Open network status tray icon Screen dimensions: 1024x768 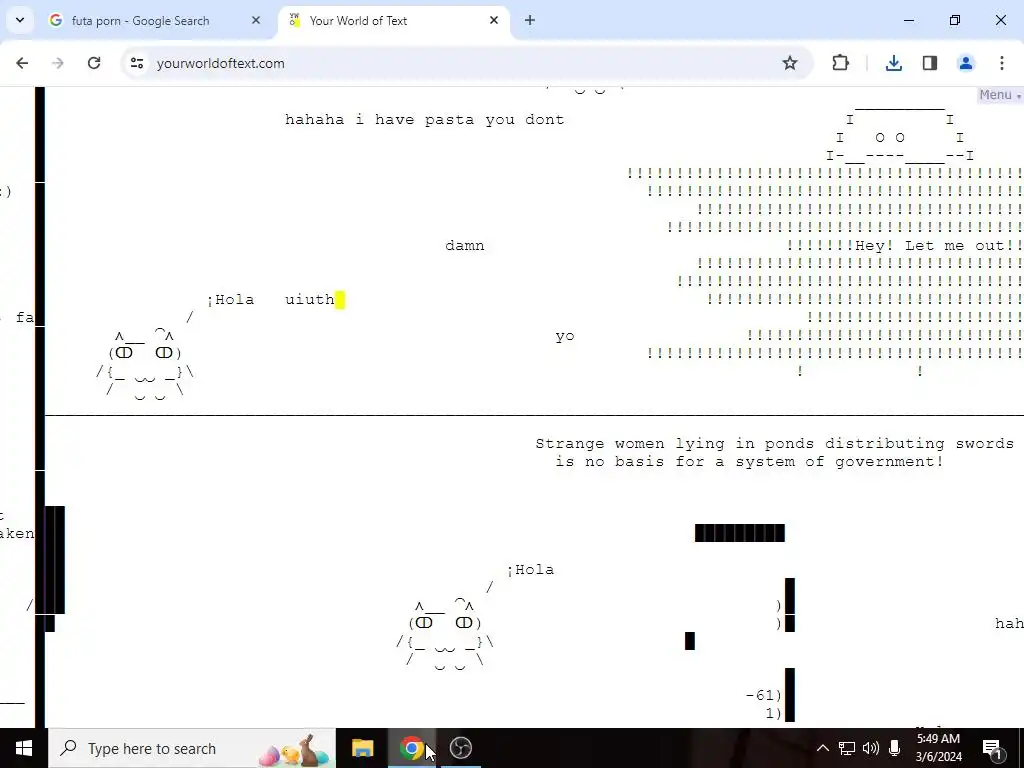tap(847, 748)
